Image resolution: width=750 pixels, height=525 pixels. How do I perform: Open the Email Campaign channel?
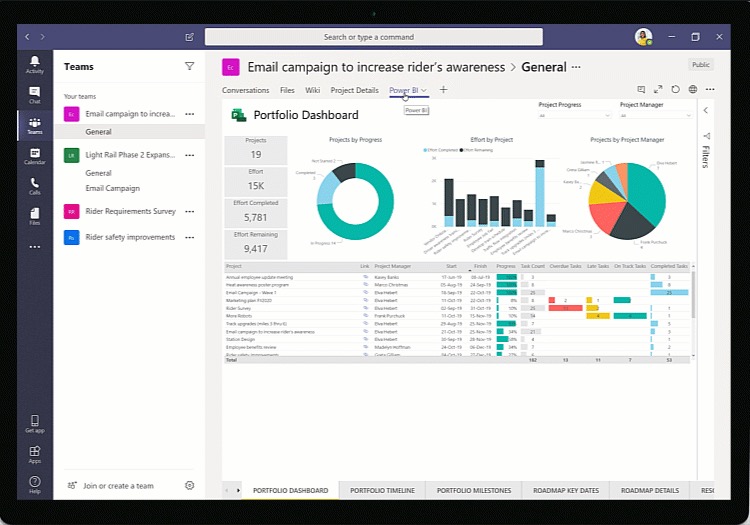112,188
